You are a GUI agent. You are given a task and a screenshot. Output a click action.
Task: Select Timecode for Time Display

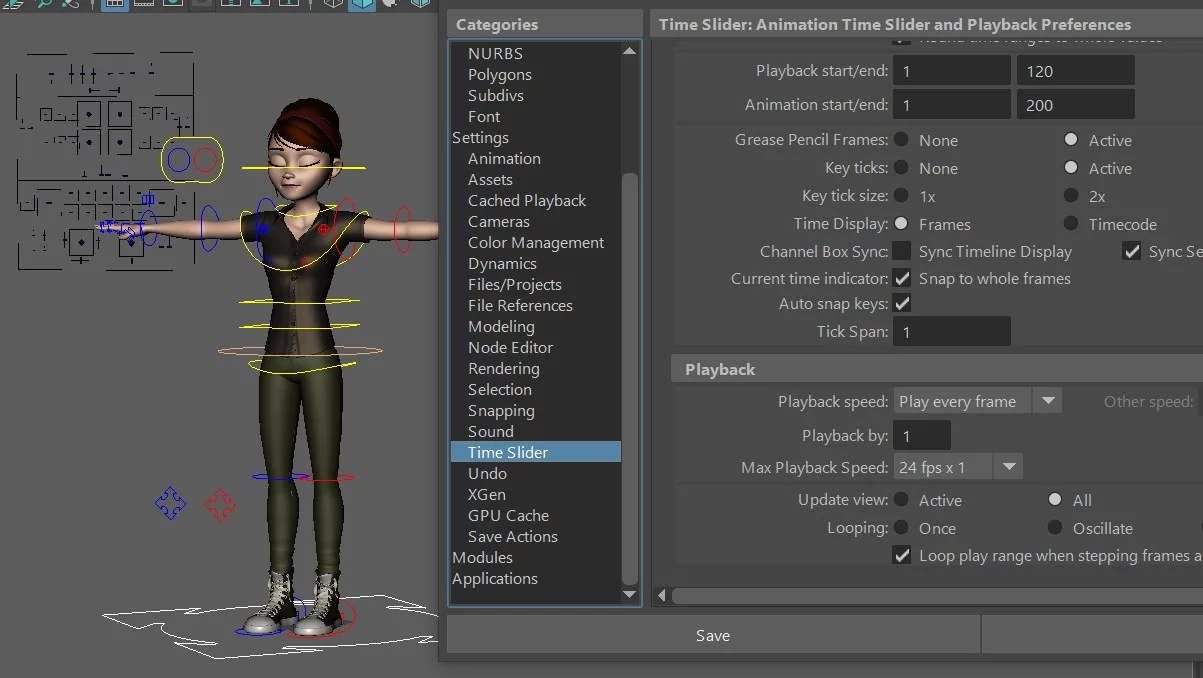point(1071,224)
